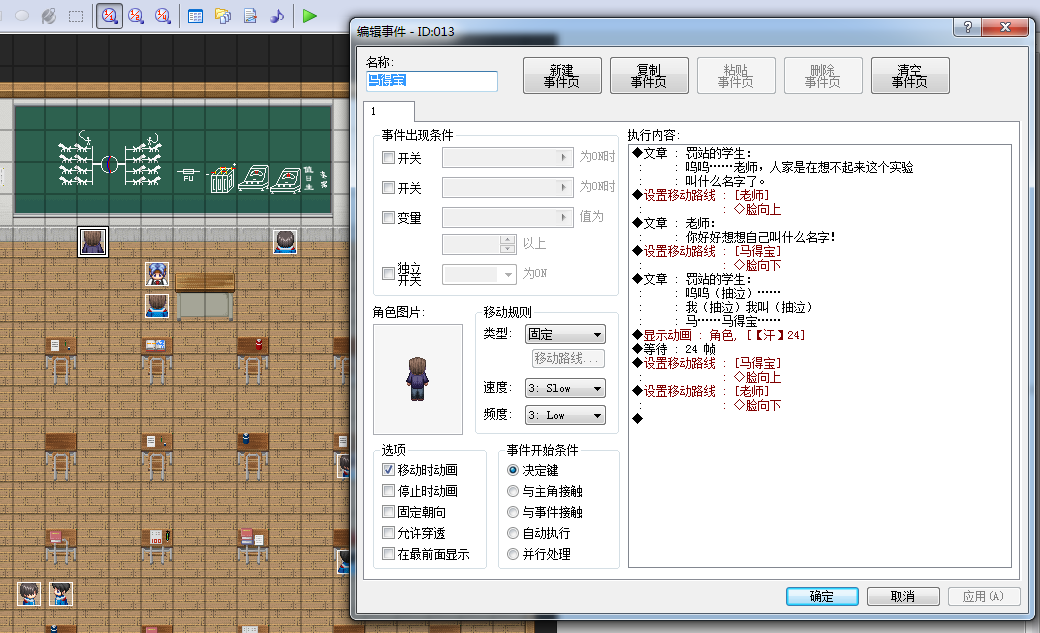
Task: Switch to event page tab 1
Action: click(x=389, y=111)
